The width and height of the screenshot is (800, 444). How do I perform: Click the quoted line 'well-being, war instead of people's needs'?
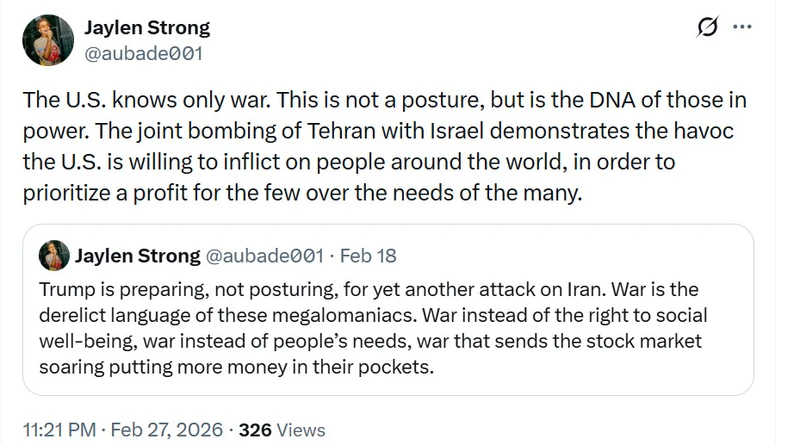[x=370, y=341]
